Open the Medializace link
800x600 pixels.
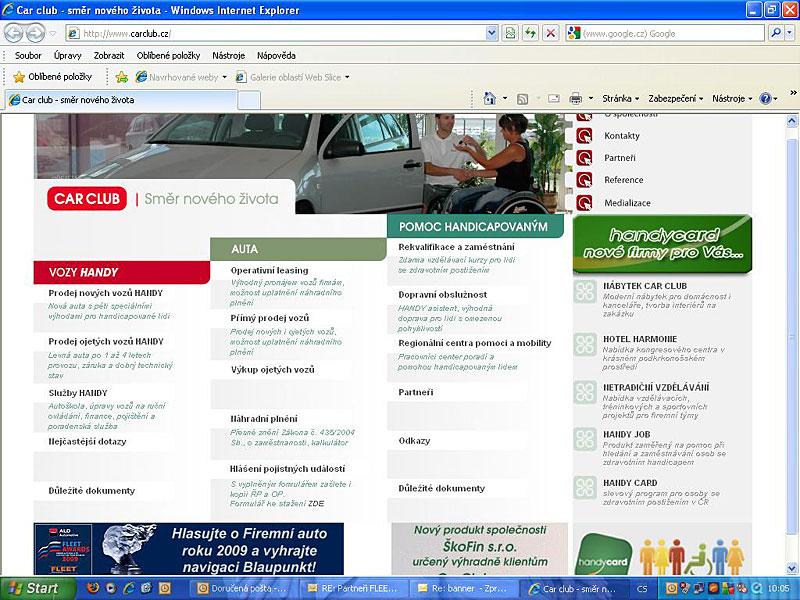click(x=627, y=203)
